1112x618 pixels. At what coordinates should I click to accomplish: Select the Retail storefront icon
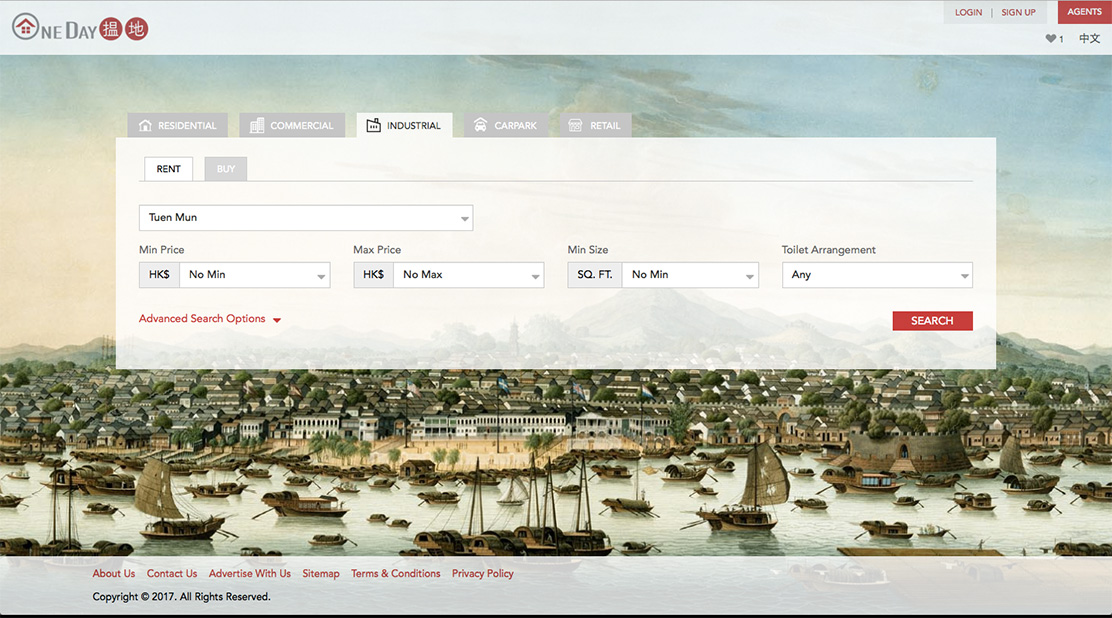(x=574, y=125)
